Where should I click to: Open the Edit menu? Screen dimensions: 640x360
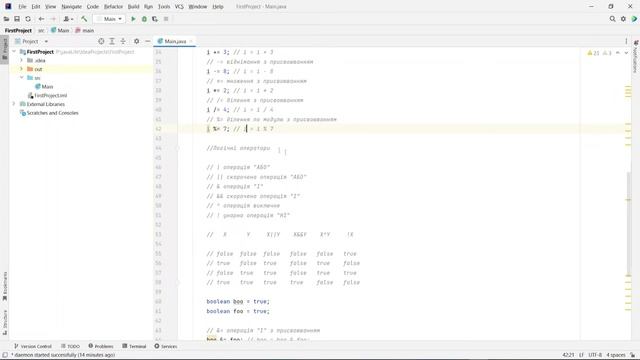(x=36, y=7)
